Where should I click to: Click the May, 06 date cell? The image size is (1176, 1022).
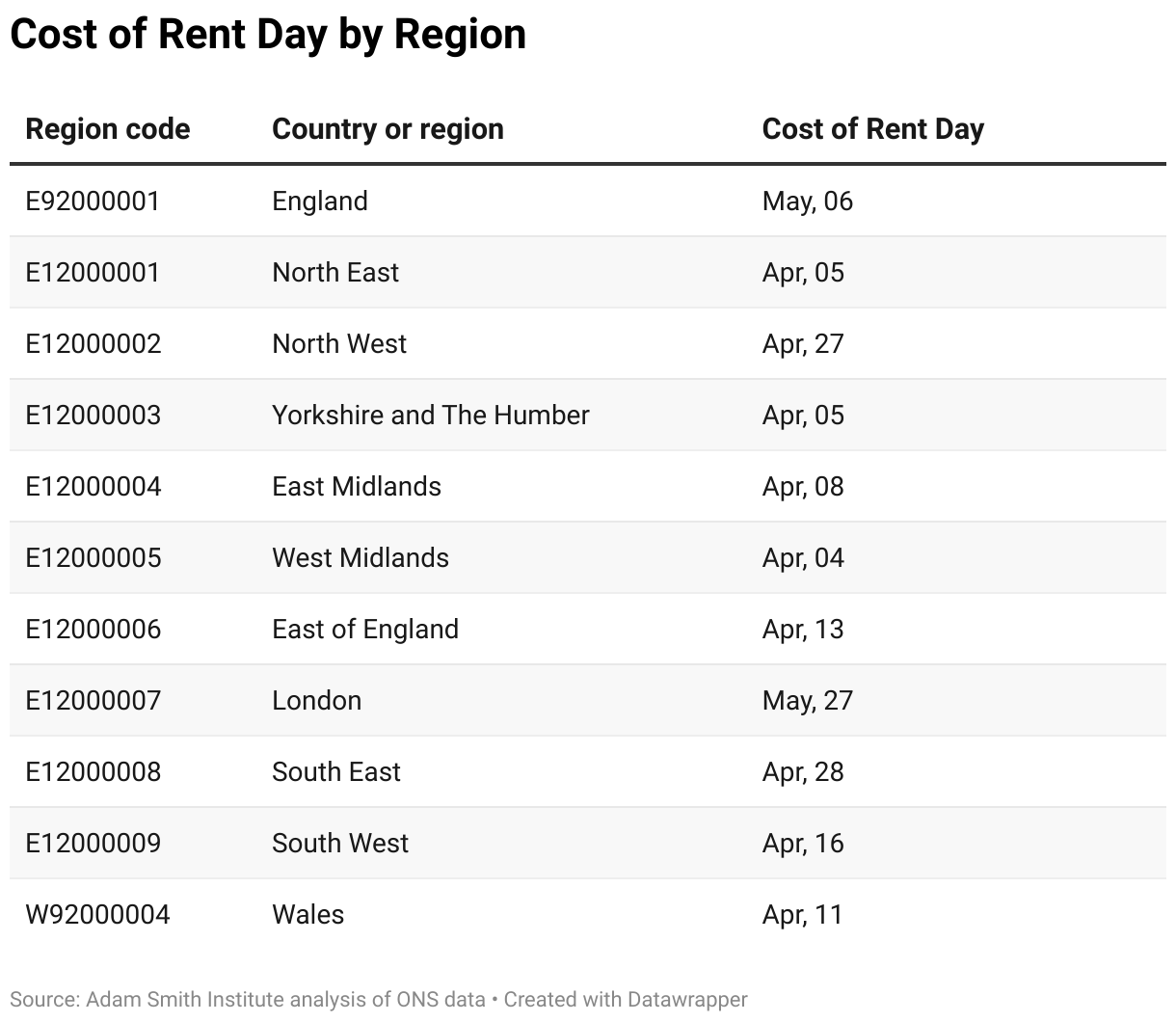click(808, 201)
